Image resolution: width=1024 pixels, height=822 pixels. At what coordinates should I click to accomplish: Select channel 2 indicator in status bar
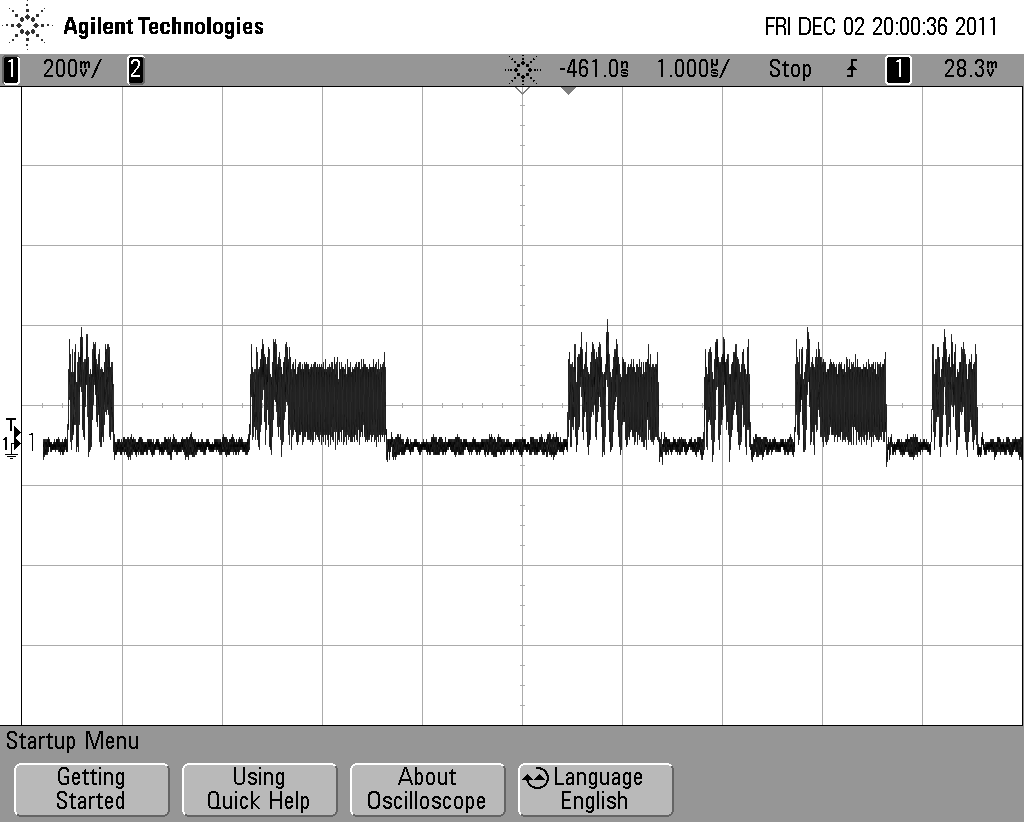point(136,70)
